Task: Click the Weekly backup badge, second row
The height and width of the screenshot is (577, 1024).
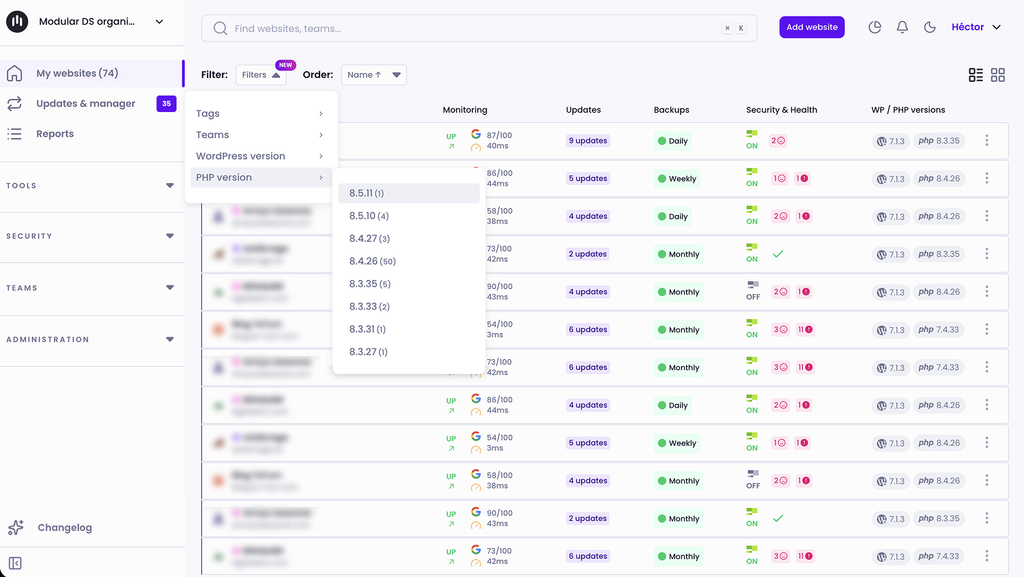Action: (x=677, y=179)
